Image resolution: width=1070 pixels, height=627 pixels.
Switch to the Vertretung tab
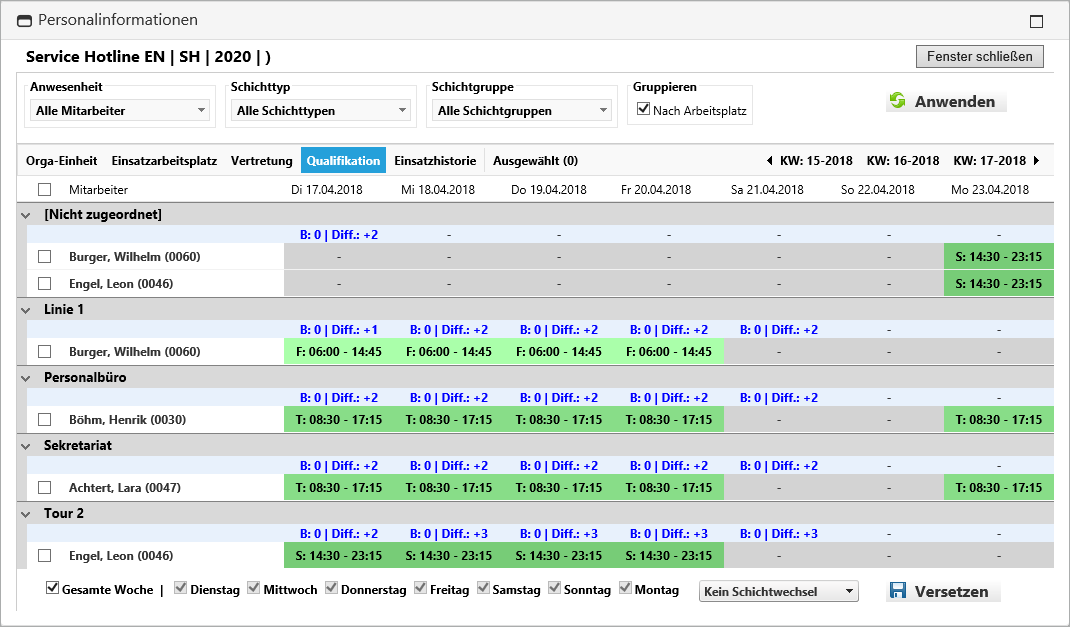pyautogui.click(x=261, y=161)
